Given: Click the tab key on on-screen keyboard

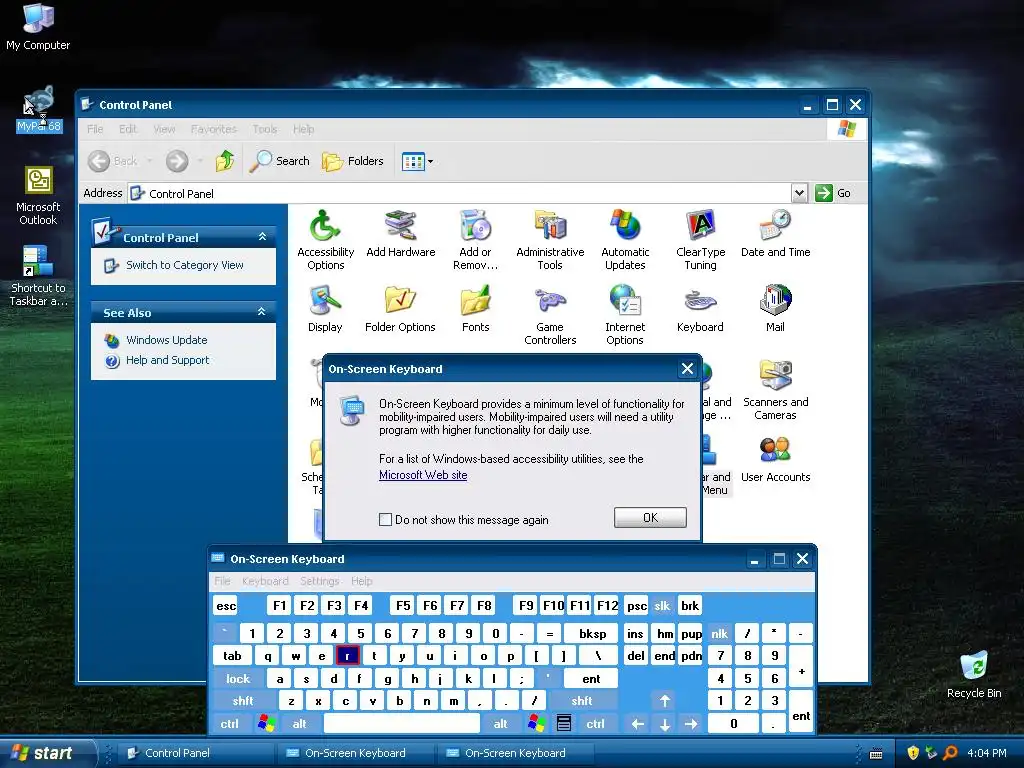Looking at the screenshot, I should pyautogui.click(x=232, y=656).
